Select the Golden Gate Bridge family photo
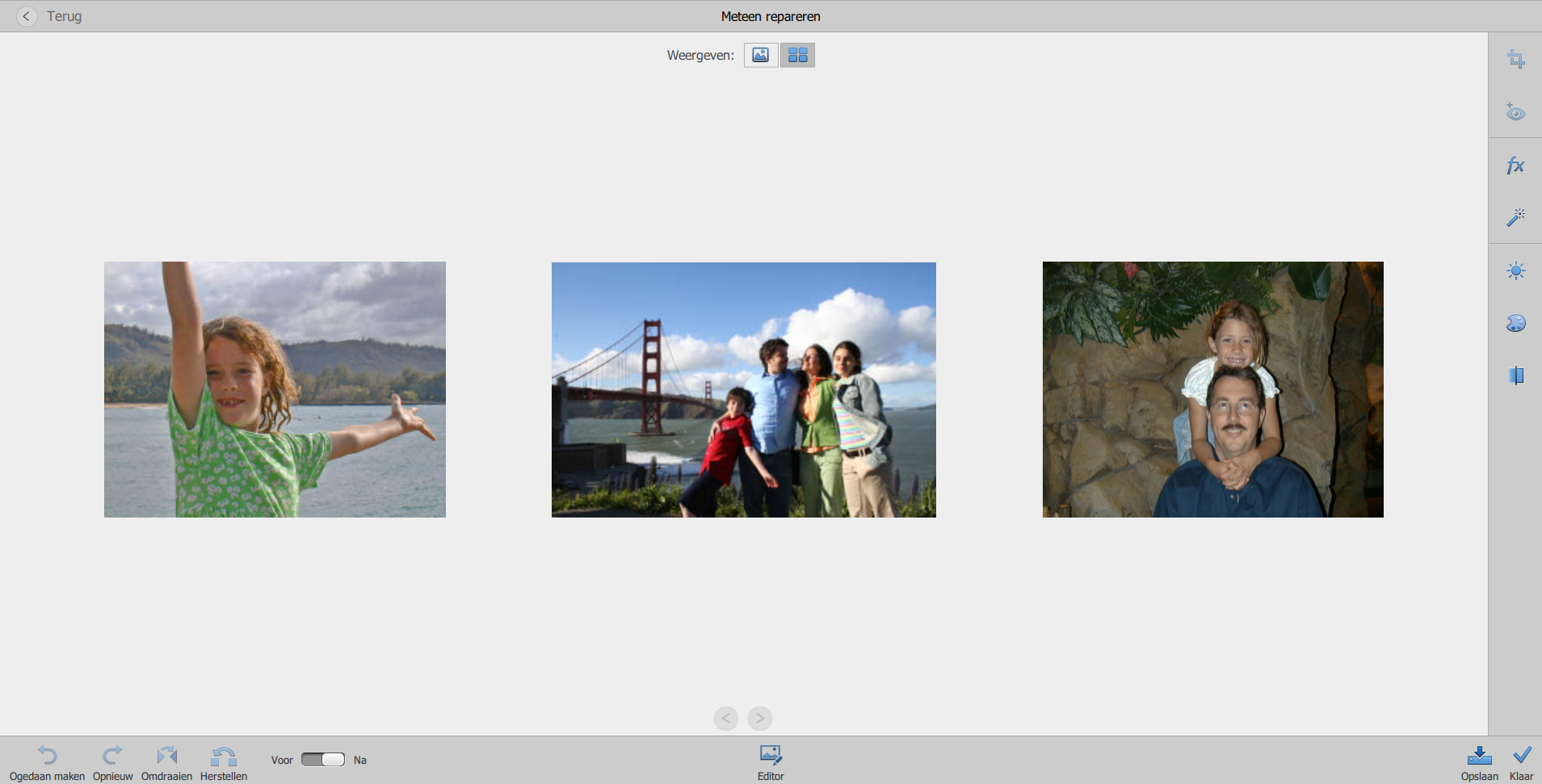This screenshot has width=1542, height=784. pyautogui.click(x=744, y=390)
